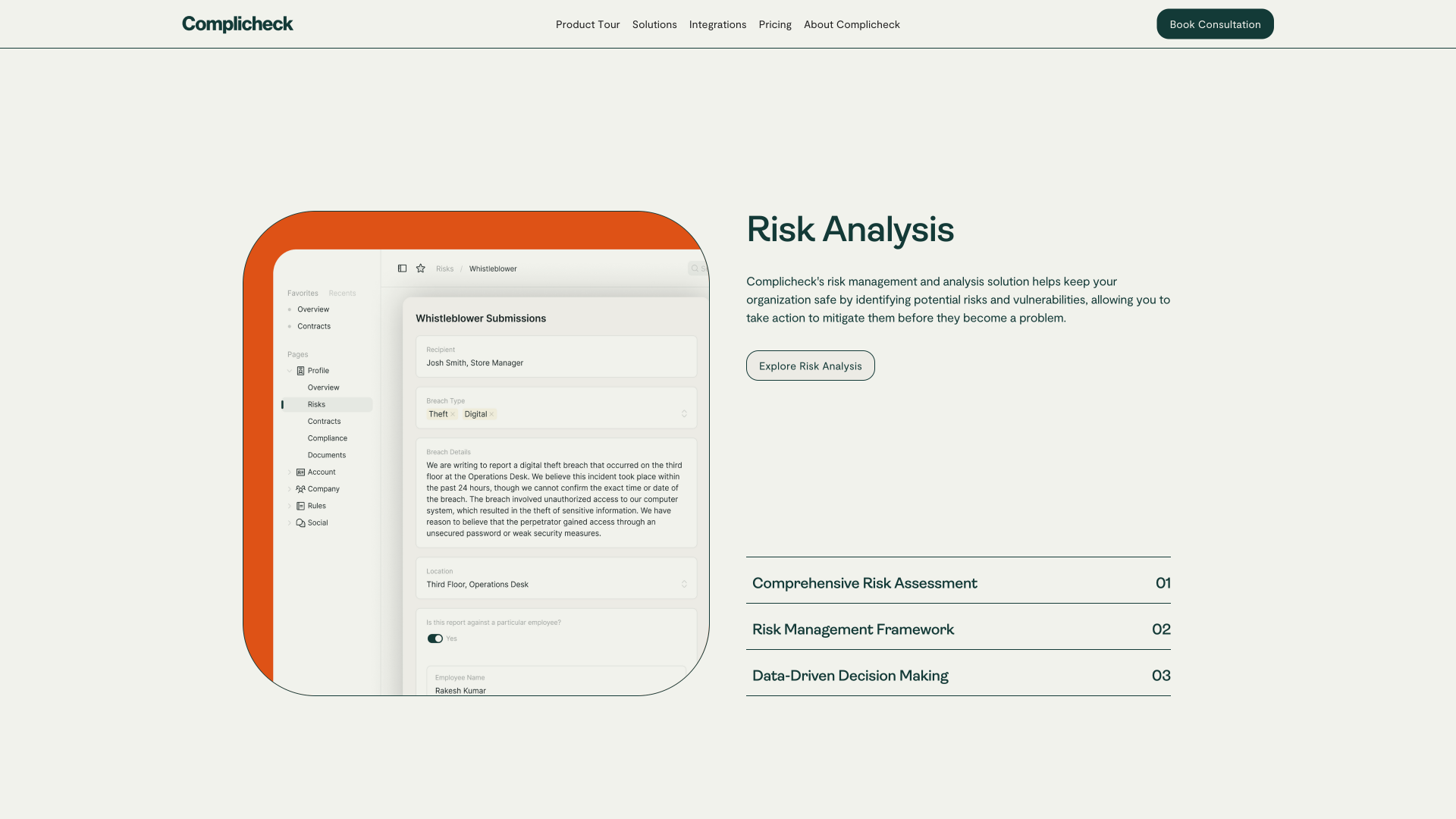The width and height of the screenshot is (1456, 819).
Task: Select Contracts under Profile
Action: [325, 422]
